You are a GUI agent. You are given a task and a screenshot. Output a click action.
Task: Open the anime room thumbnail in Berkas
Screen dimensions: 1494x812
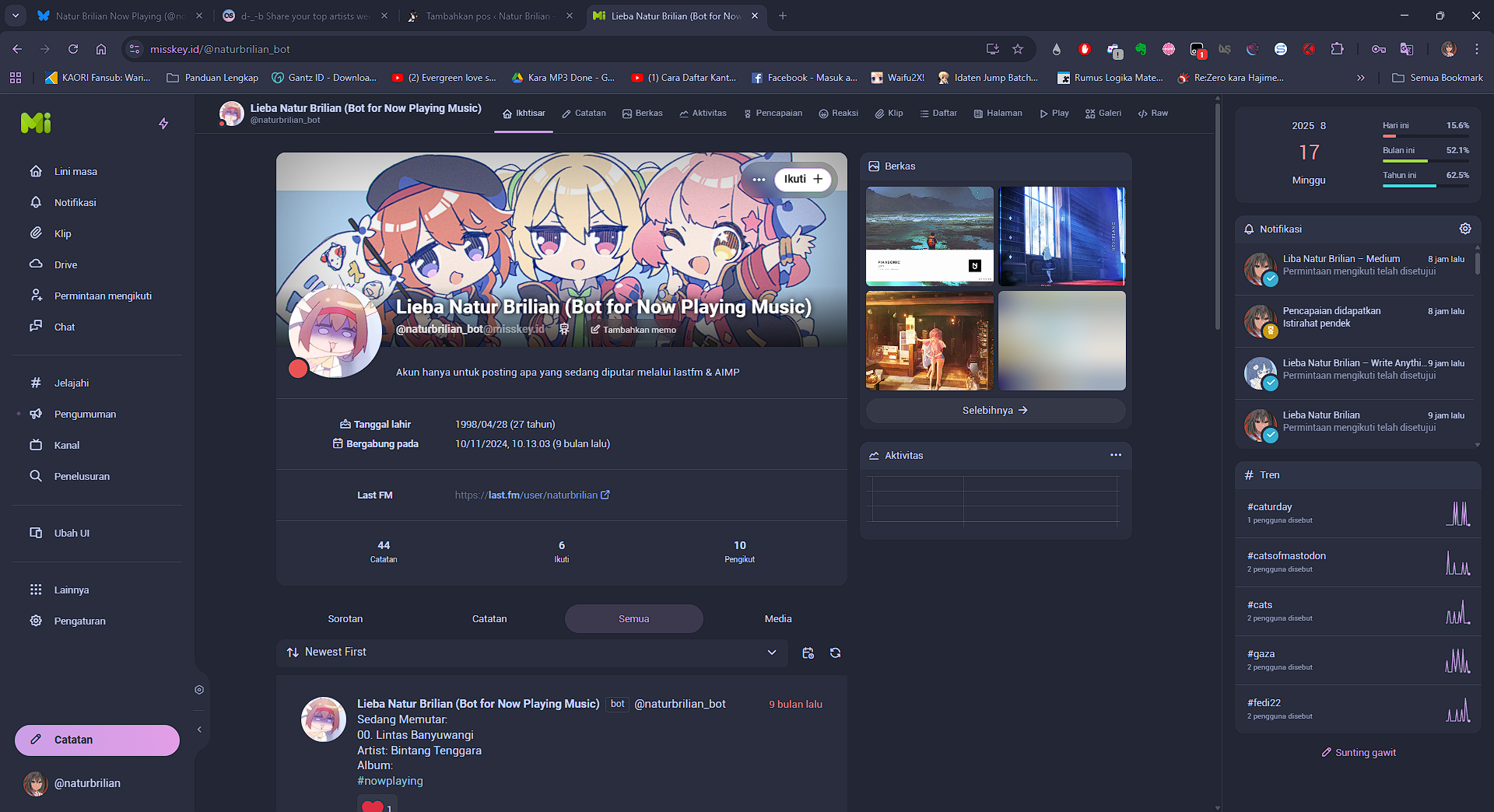tap(929, 341)
